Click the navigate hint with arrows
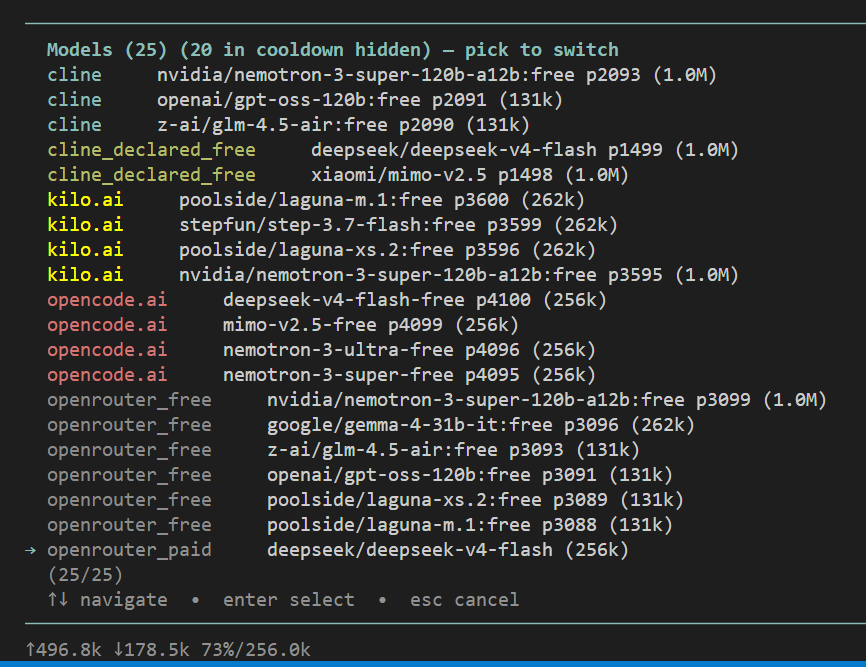Viewport: 866px width, 667px height. 107,600
